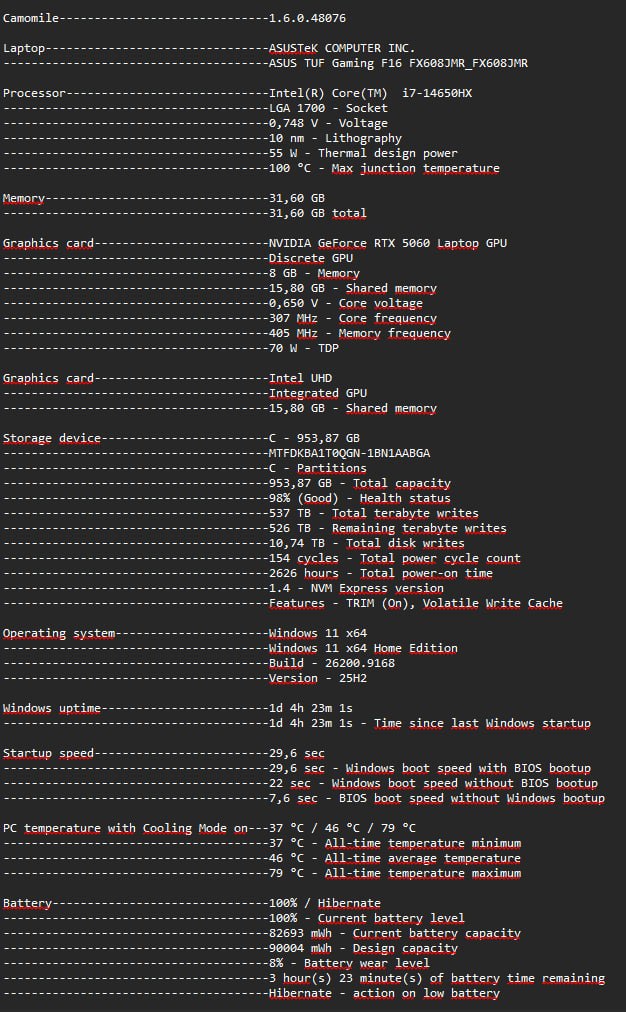Select the 10 nm - Lithography line
Image resolution: width=626 pixels, height=1012 pixels.
pyautogui.click(x=336, y=138)
